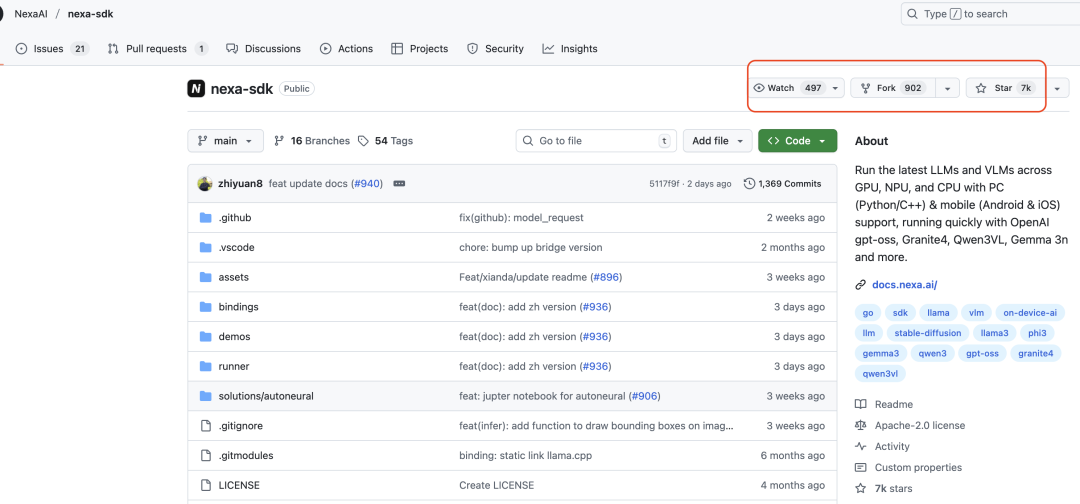Expand the Watch notifications dropdown arrow
This screenshot has height=504, width=1080.
tap(835, 88)
